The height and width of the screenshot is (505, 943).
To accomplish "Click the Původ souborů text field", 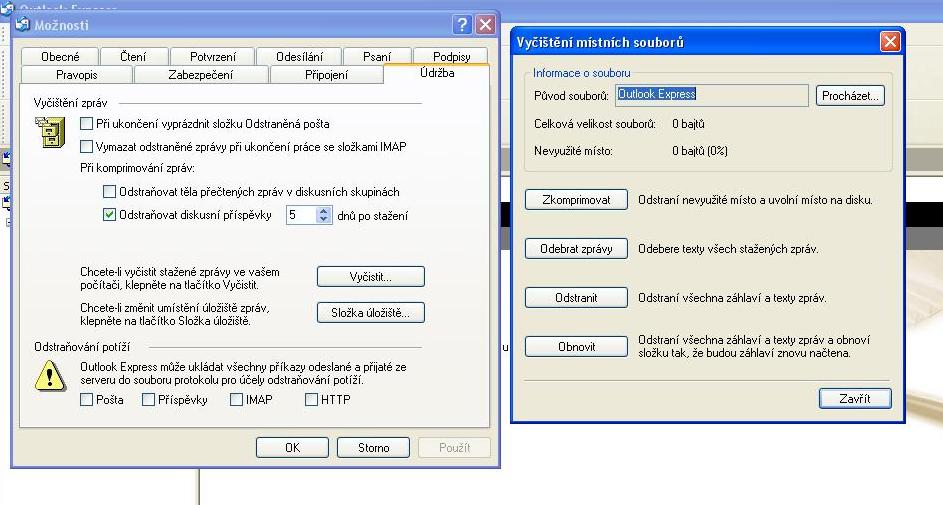I will (712, 95).
